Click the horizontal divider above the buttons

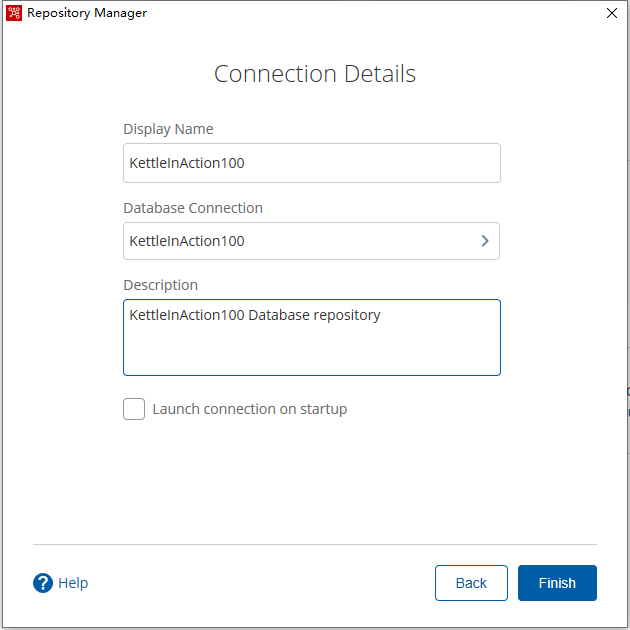click(315, 544)
